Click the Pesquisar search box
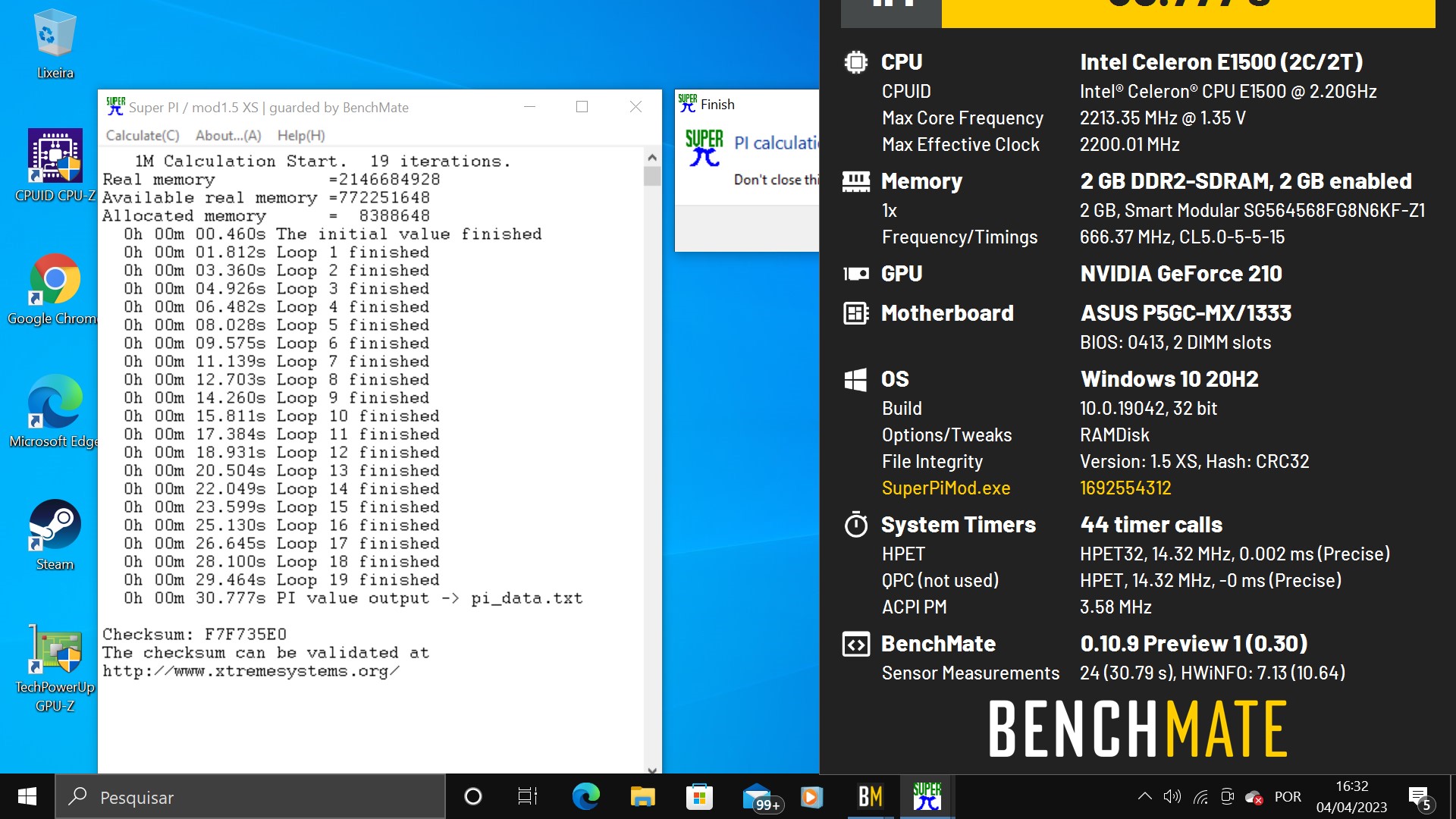 point(250,796)
